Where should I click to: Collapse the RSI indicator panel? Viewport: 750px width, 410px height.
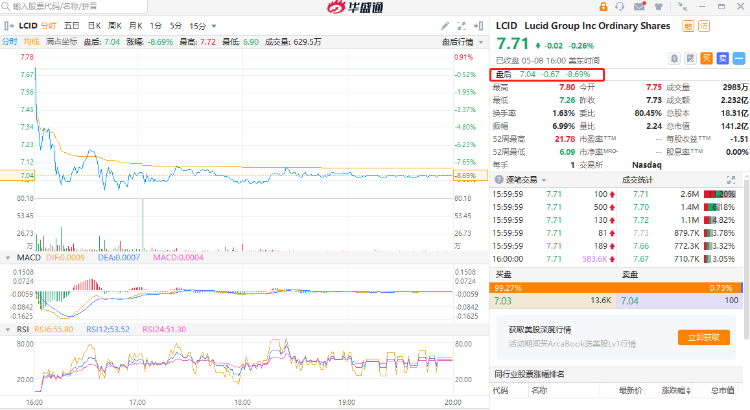pos(8,330)
